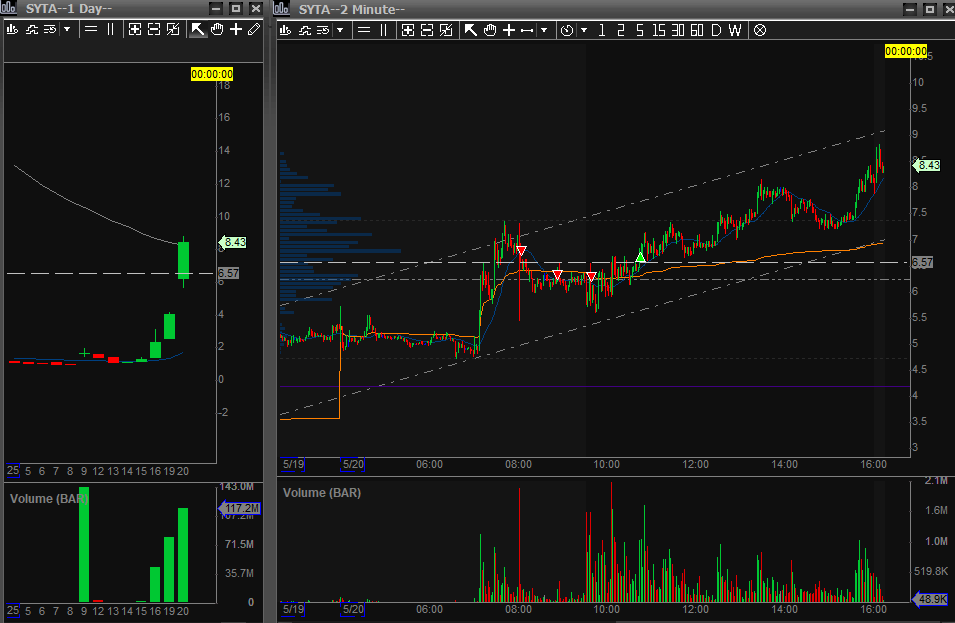
Task: Select the measure ruler tool in 2 Minute toolbar
Action: tap(527, 30)
